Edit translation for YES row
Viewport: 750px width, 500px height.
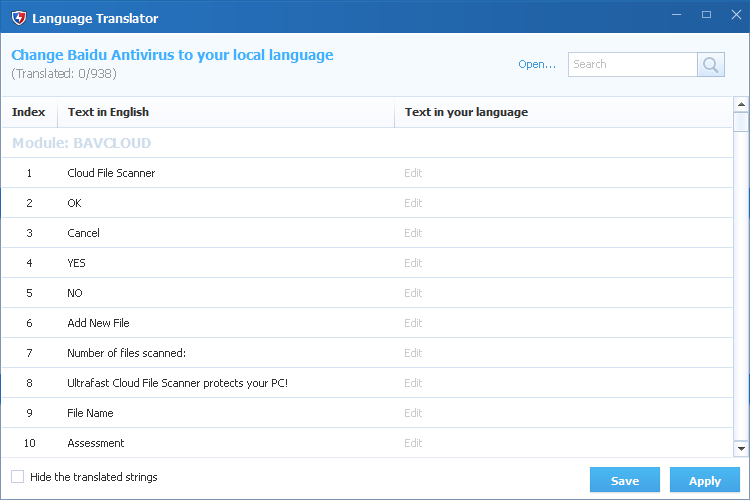pos(413,263)
